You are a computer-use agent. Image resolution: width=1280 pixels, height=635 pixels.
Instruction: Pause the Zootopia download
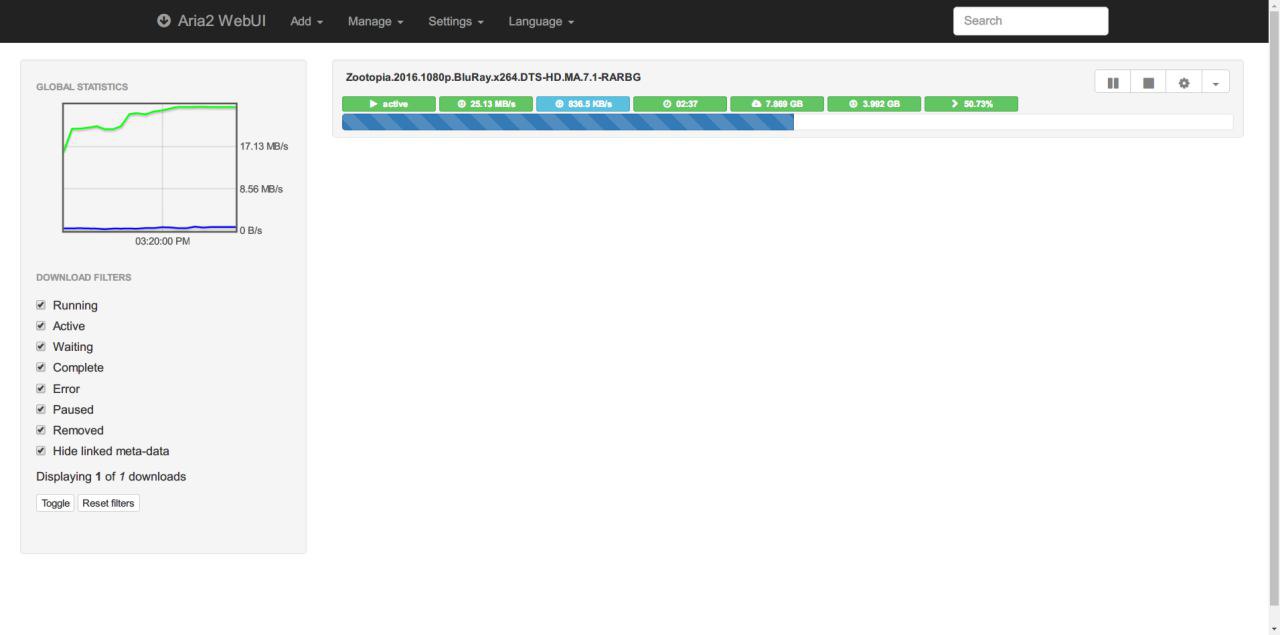click(x=1113, y=83)
